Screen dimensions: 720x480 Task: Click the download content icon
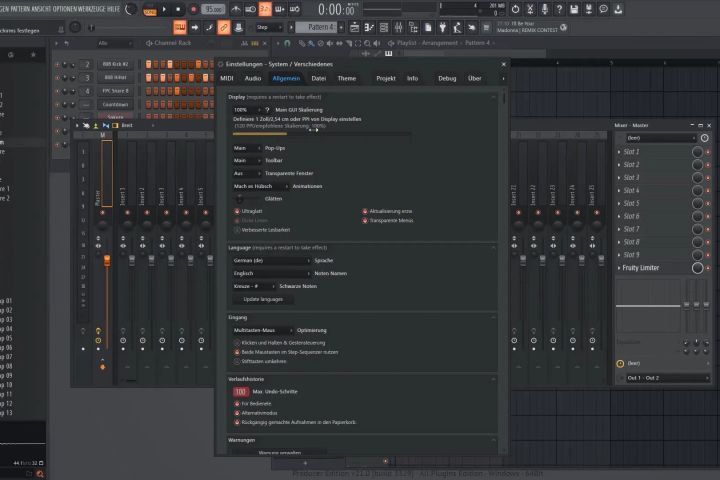click(x=618, y=9)
